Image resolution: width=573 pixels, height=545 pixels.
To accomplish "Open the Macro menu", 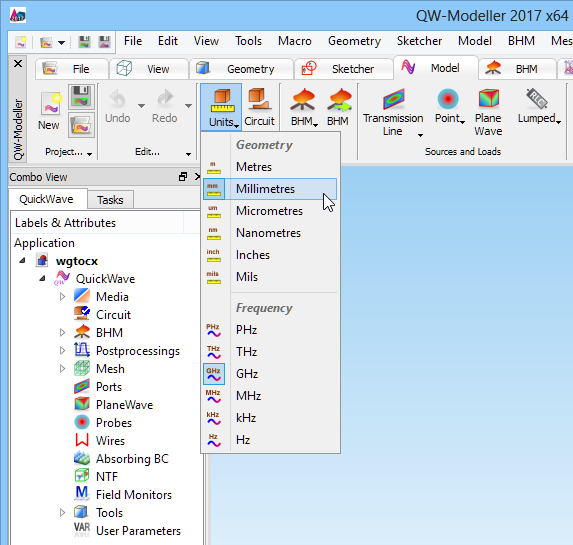I will tap(295, 41).
